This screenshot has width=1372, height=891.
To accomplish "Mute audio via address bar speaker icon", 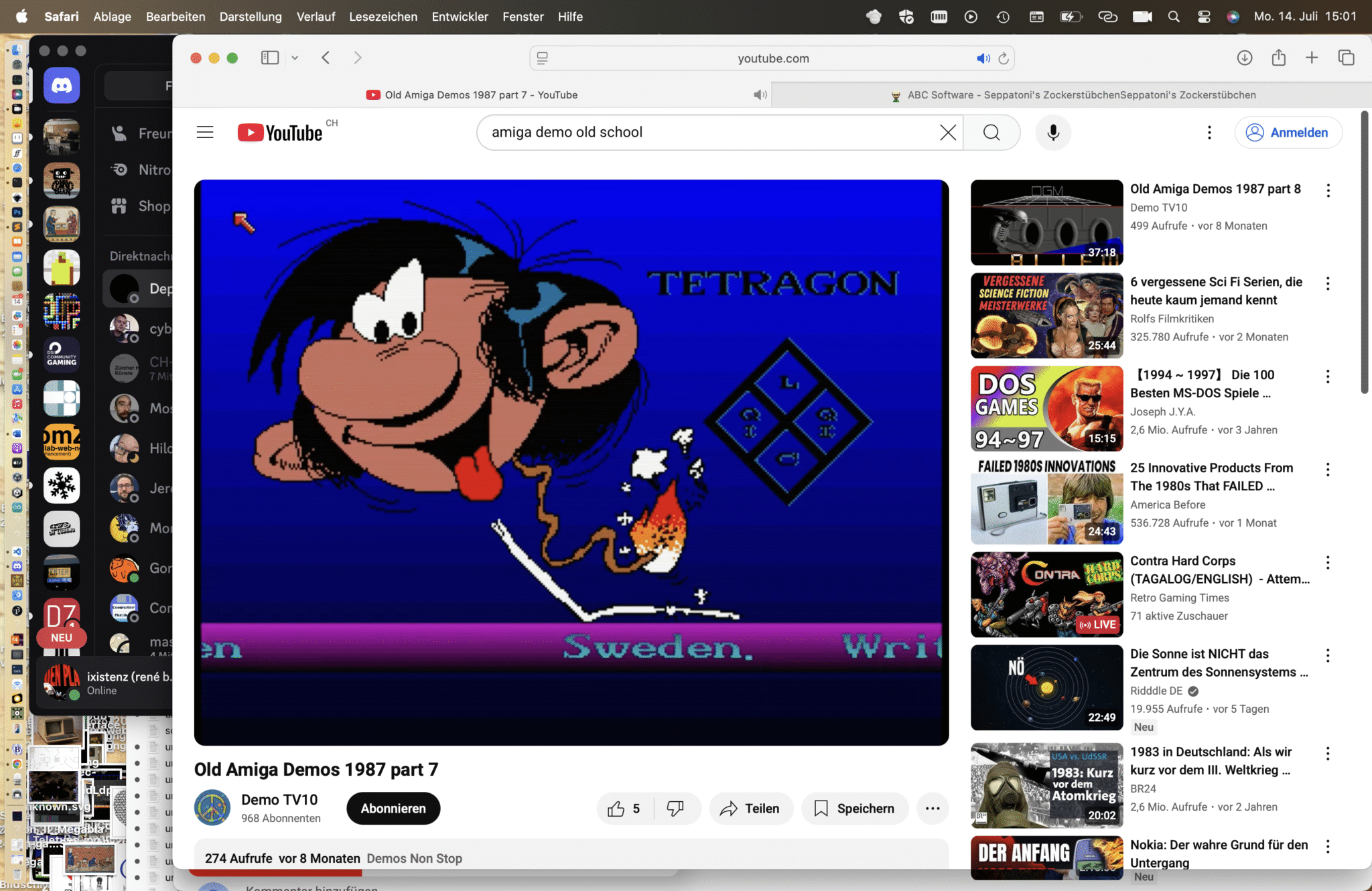I will pyautogui.click(x=982, y=58).
